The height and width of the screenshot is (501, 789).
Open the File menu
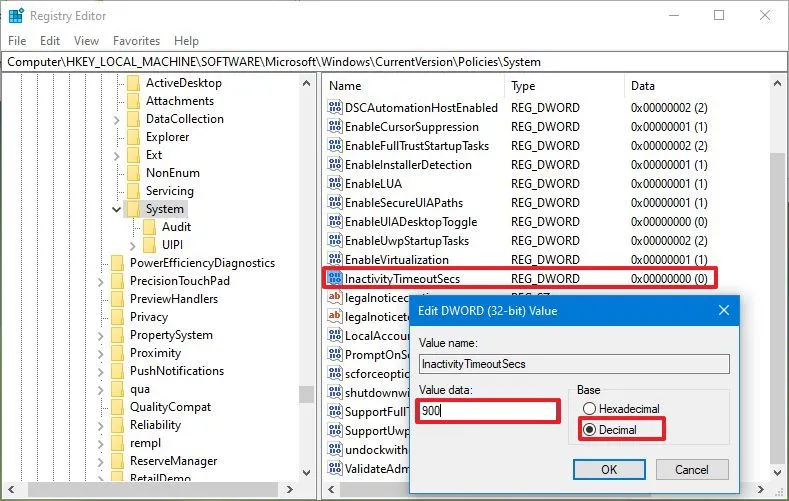[x=17, y=41]
